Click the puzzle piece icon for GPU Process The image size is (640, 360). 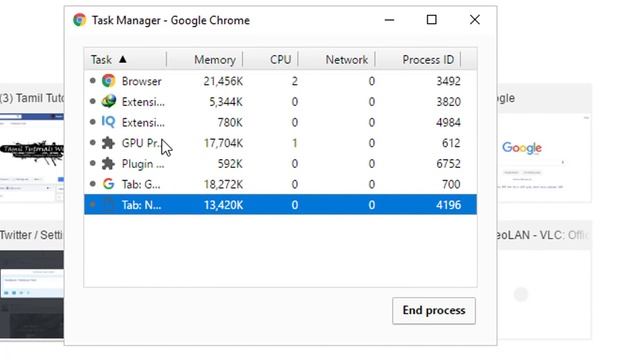[x=108, y=143]
